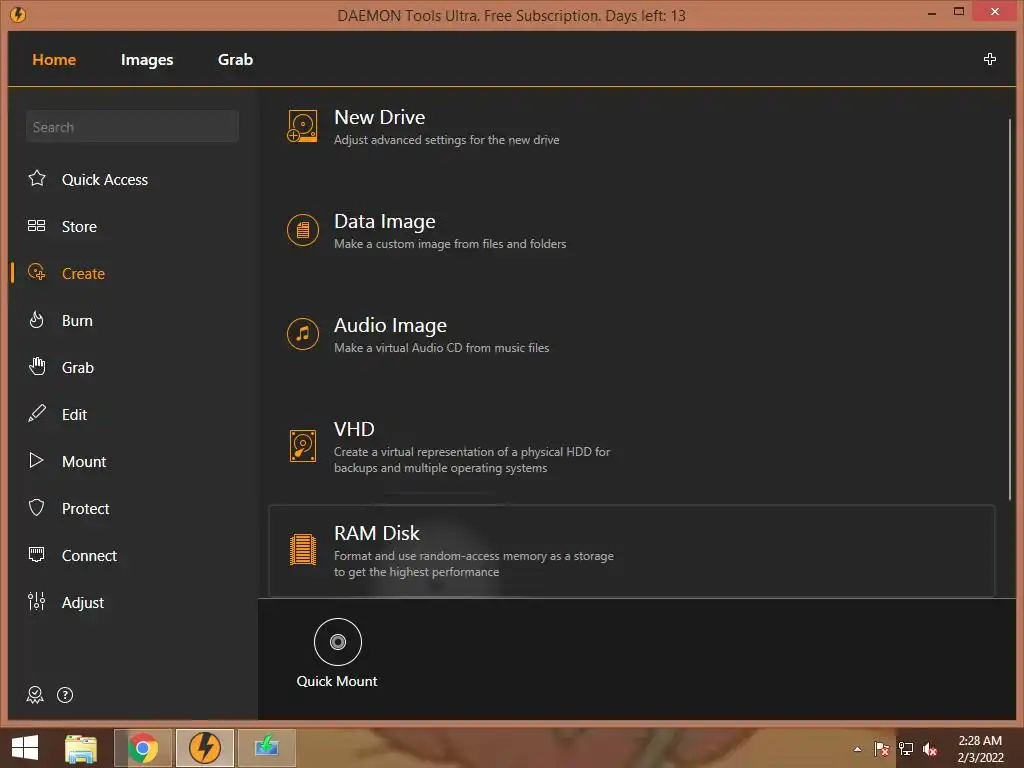
Task: Go to the Mount section label
Action: 84,462
